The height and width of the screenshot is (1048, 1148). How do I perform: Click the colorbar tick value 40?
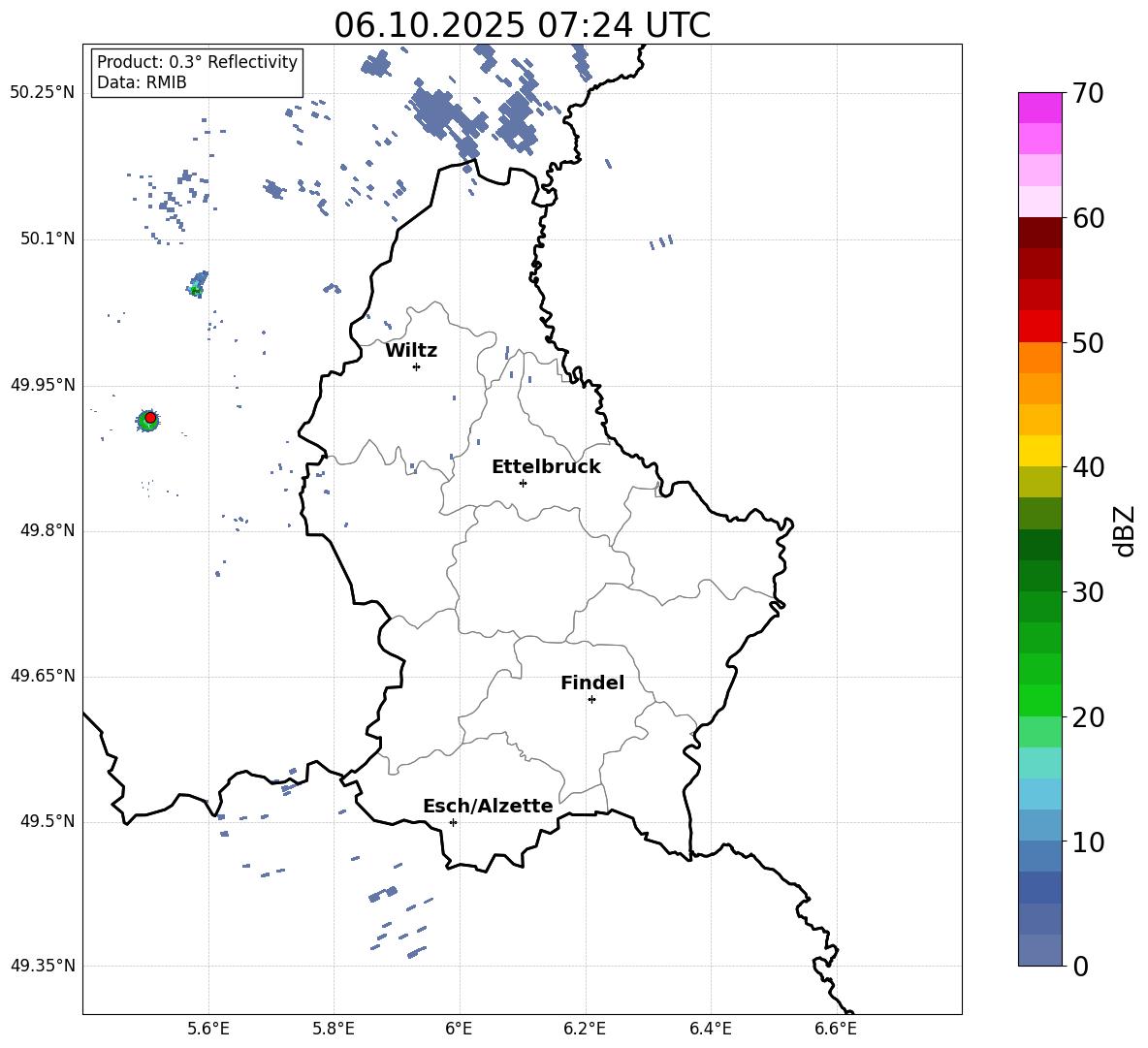click(1087, 467)
